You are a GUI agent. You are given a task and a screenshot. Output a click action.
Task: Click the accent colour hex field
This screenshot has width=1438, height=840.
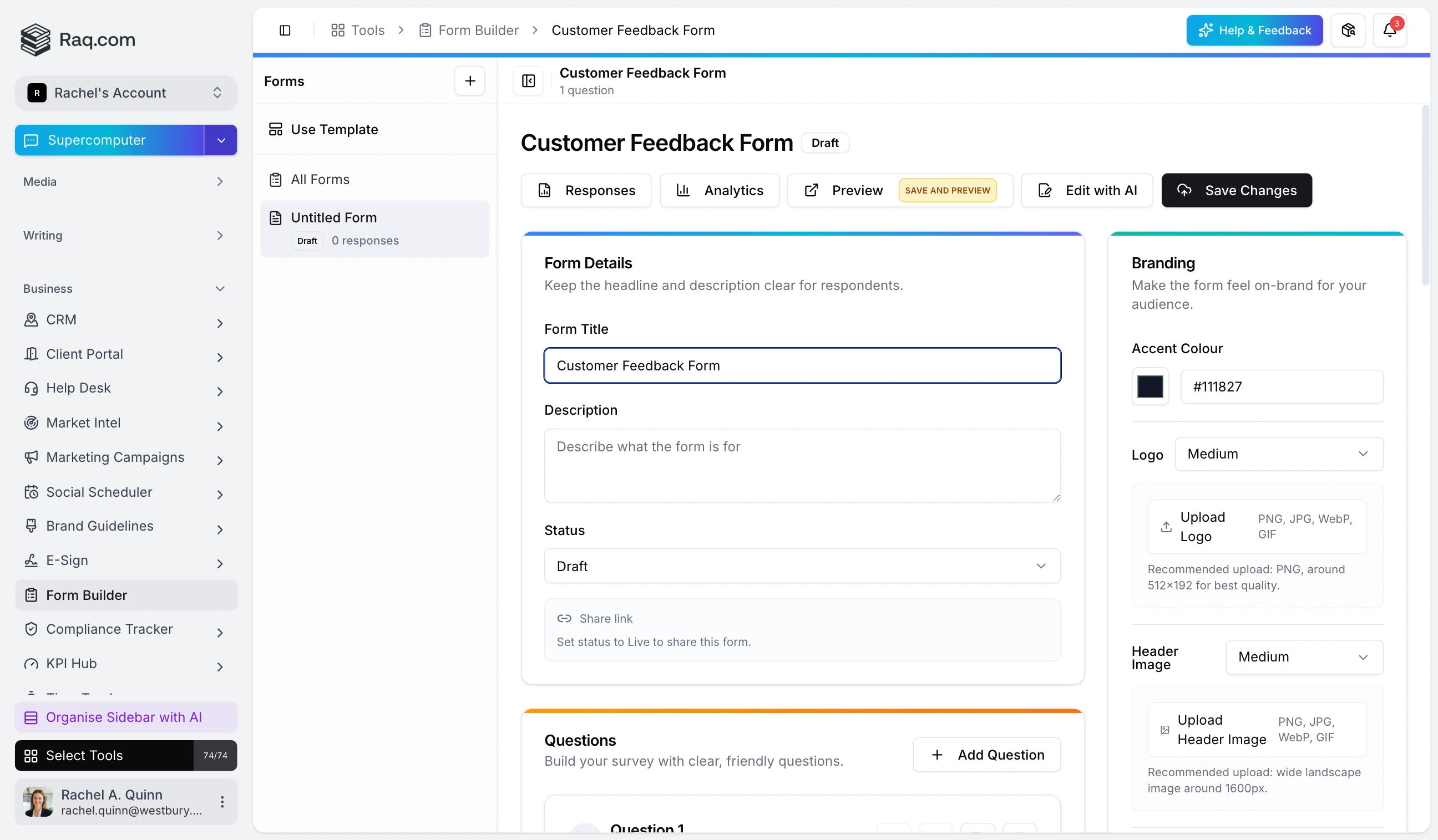pyautogui.click(x=1282, y=386)
